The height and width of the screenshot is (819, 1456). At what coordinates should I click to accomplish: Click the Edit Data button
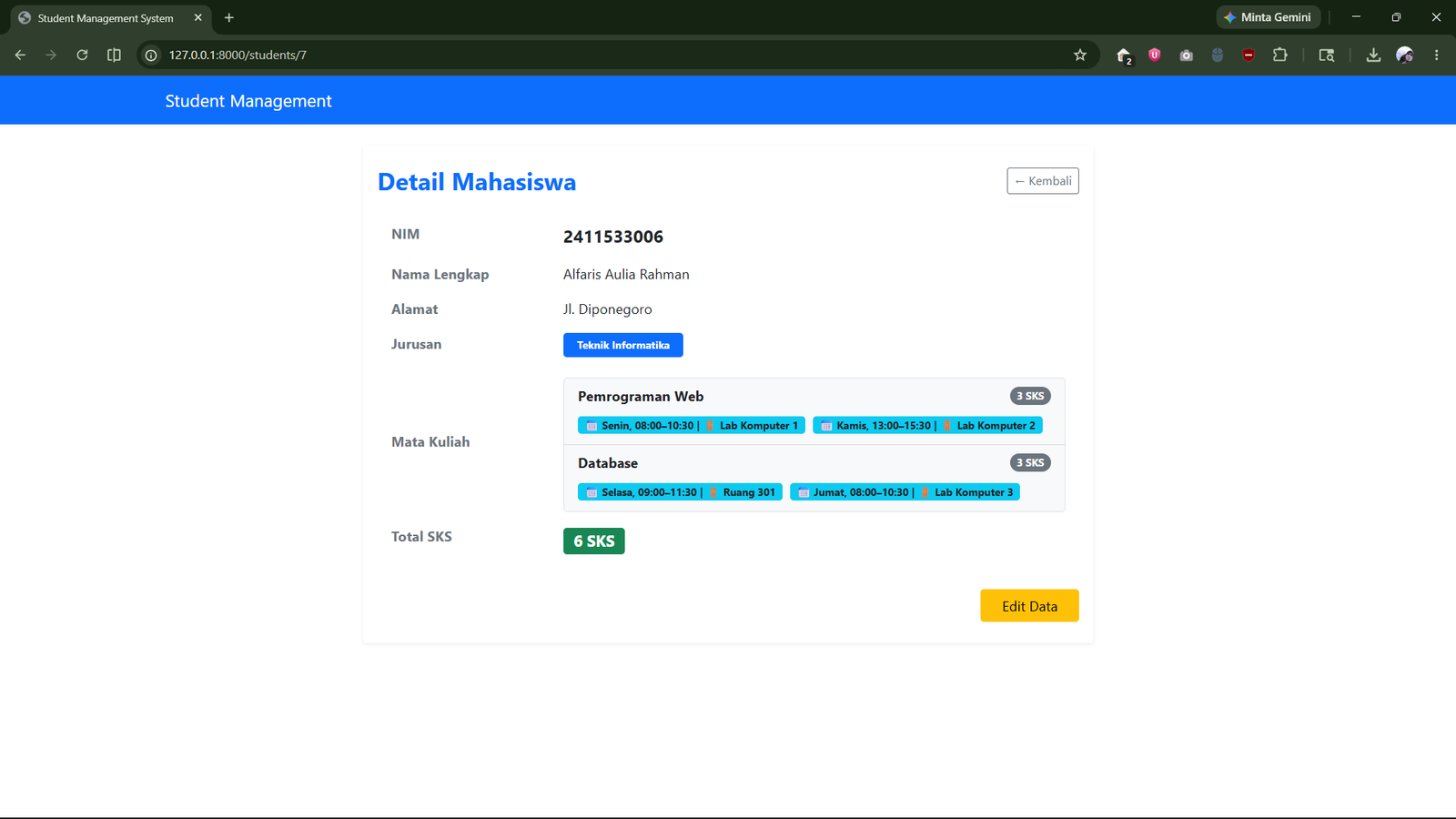(x=1029, y=606)
